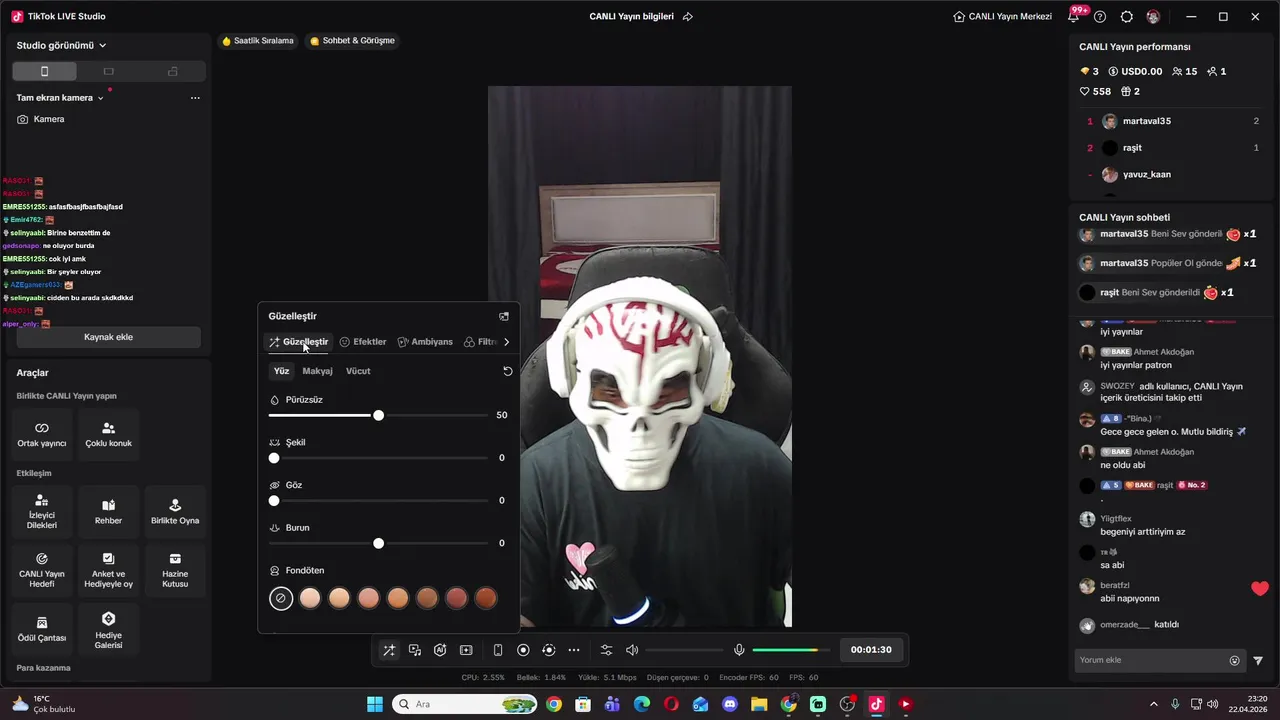
Task: Open the settings gear in title bar
Action: point(1127,17)
